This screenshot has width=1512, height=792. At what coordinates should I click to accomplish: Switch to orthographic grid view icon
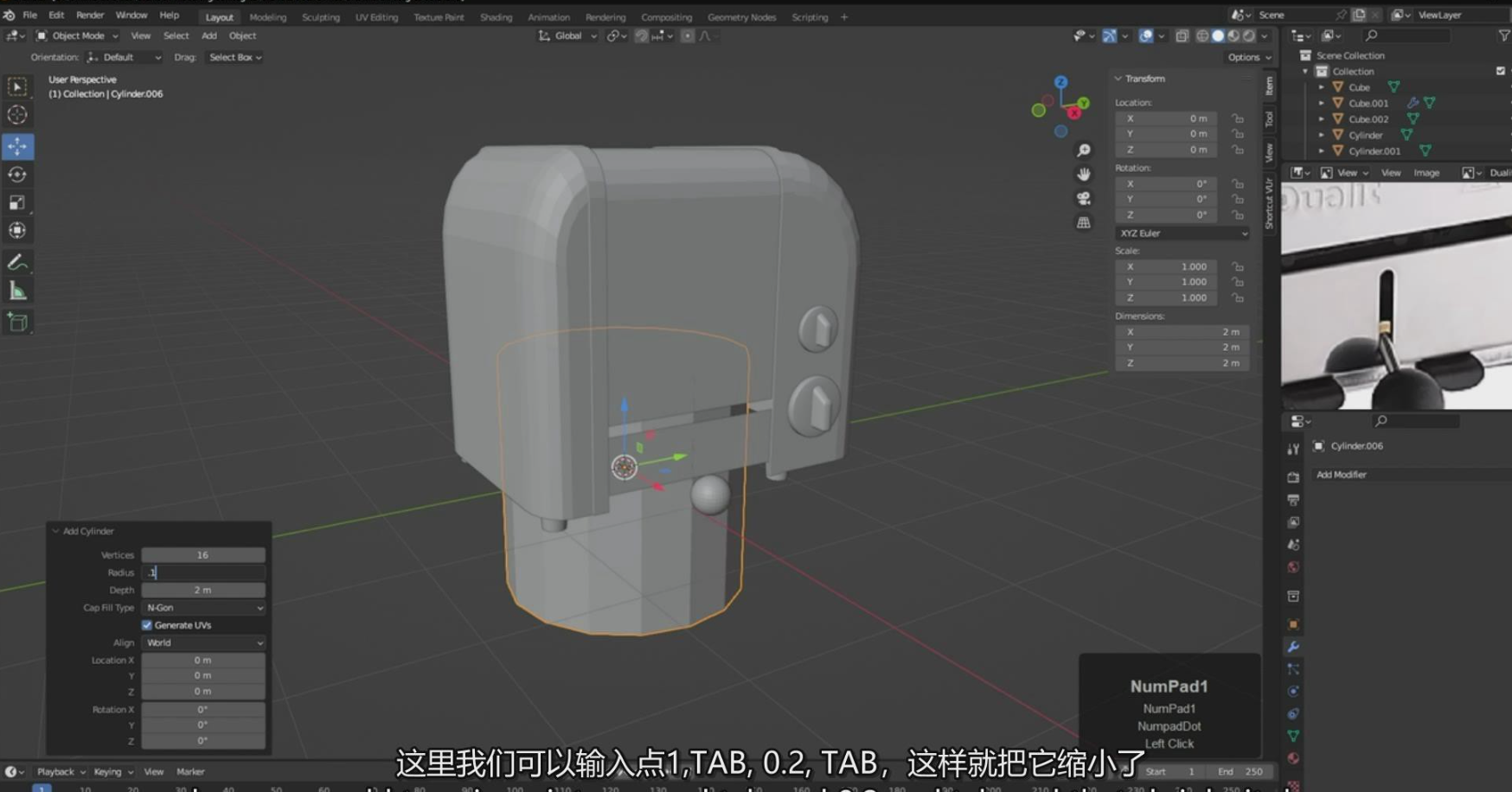click(1083, 223)
